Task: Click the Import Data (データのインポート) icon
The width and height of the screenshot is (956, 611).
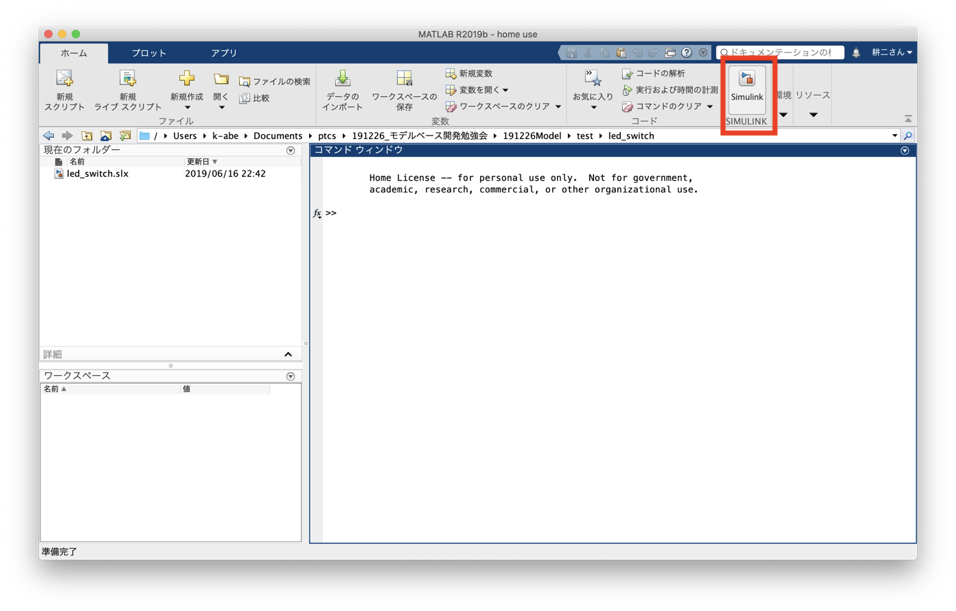Action: point(342,79)
